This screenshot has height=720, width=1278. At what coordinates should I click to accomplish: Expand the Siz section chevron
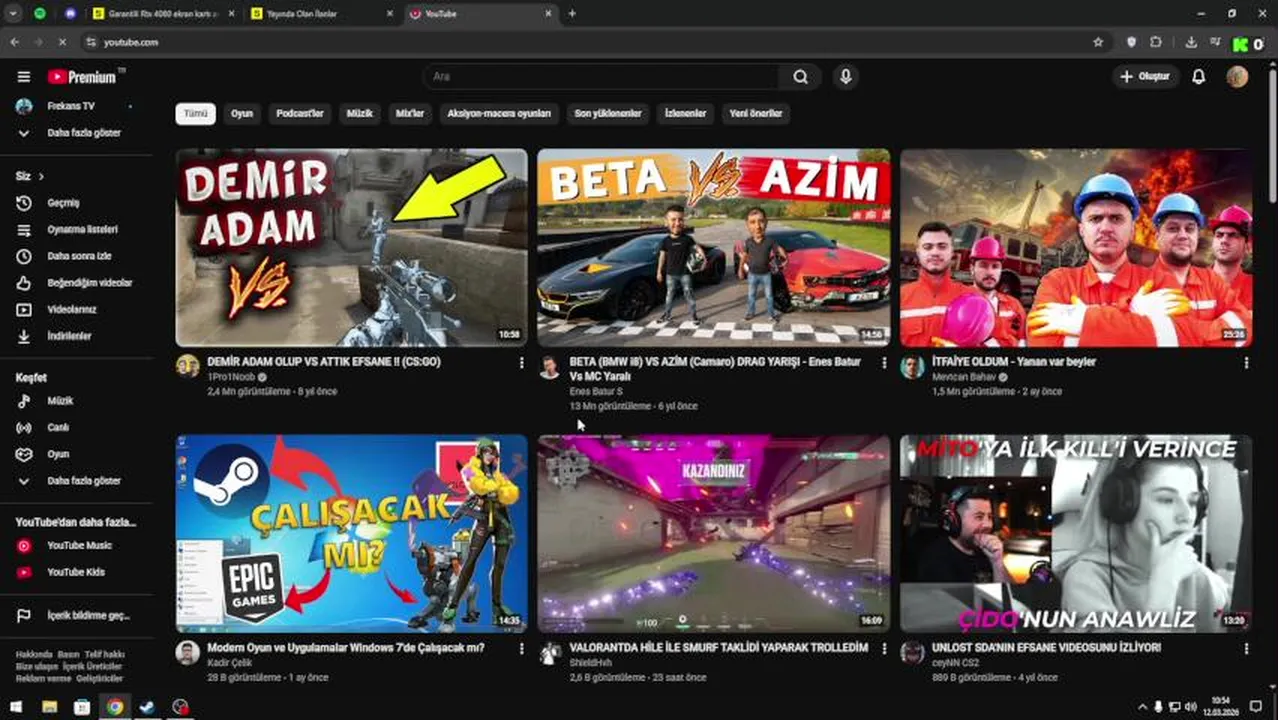coord(41,176)
